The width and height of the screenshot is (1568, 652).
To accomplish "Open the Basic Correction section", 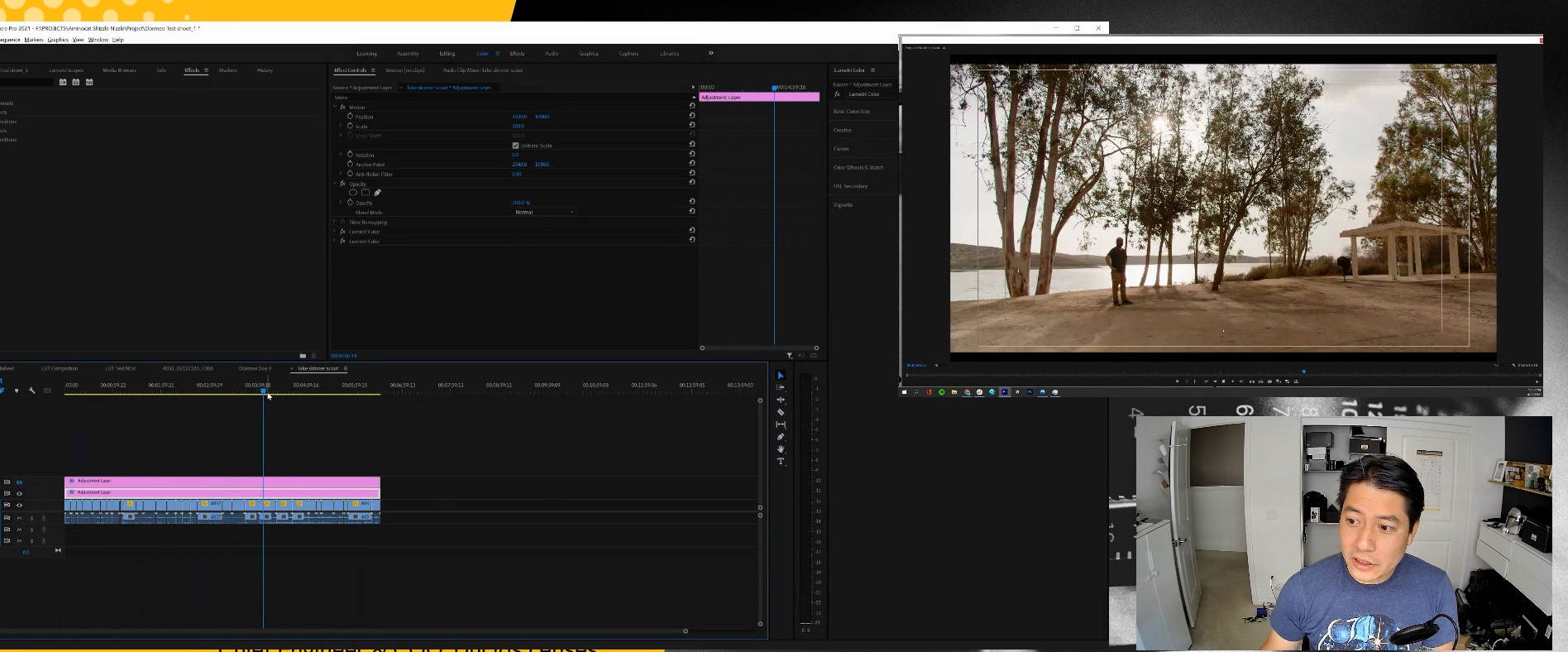I will coord(852,112).
